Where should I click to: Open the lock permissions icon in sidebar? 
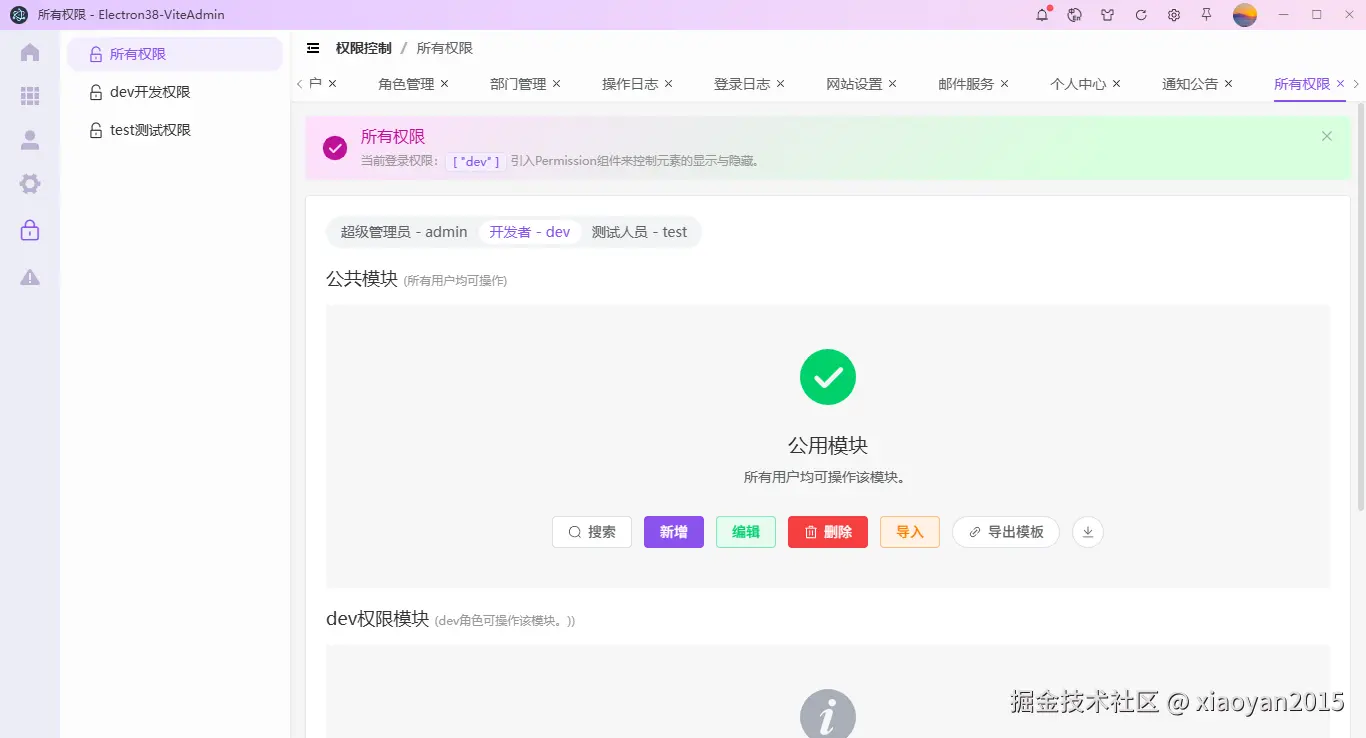click(30, 229)
